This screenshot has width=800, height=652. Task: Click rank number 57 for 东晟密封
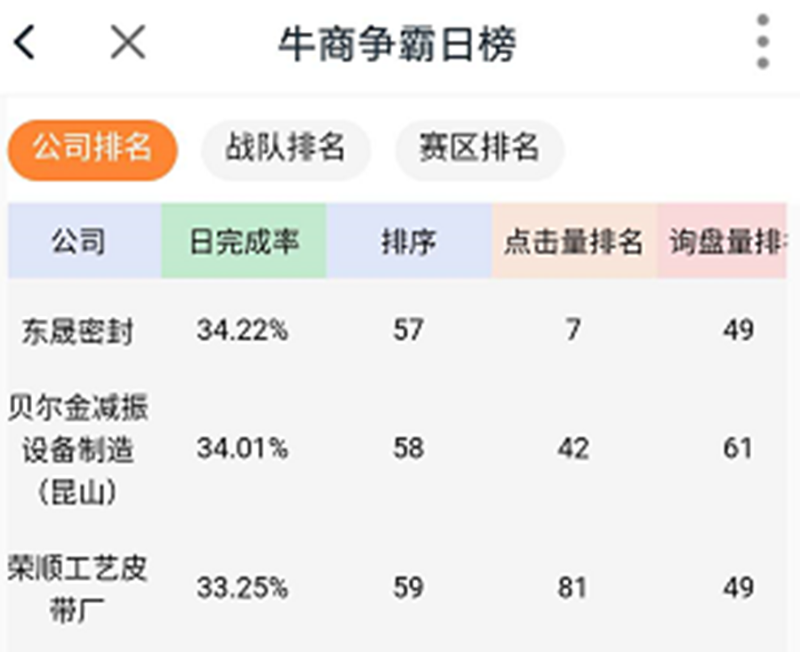tap(405, 329)
